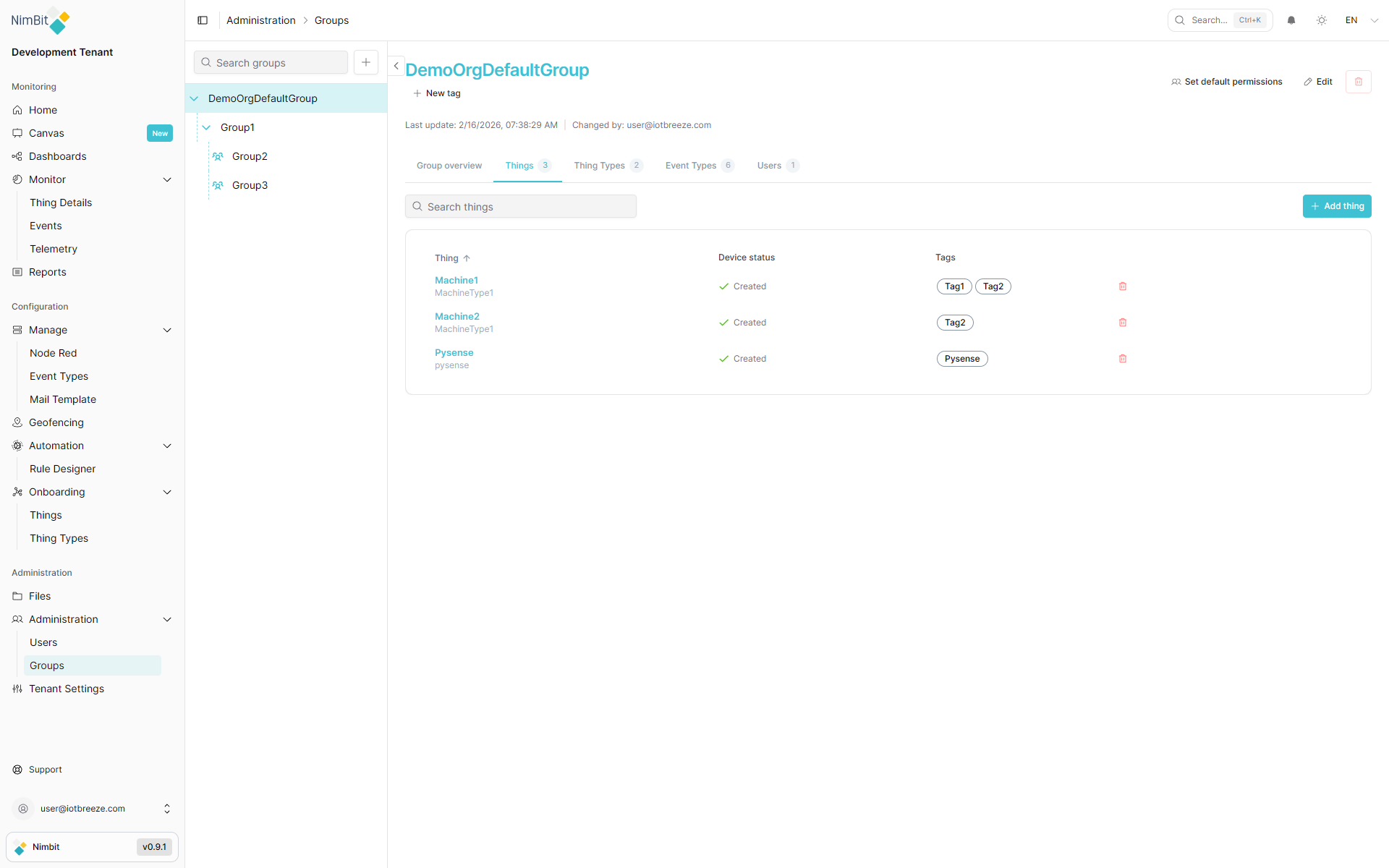Screen dimensions: 1389x868
Task: Toggle the sidebar panel icon
Action: 203,20
